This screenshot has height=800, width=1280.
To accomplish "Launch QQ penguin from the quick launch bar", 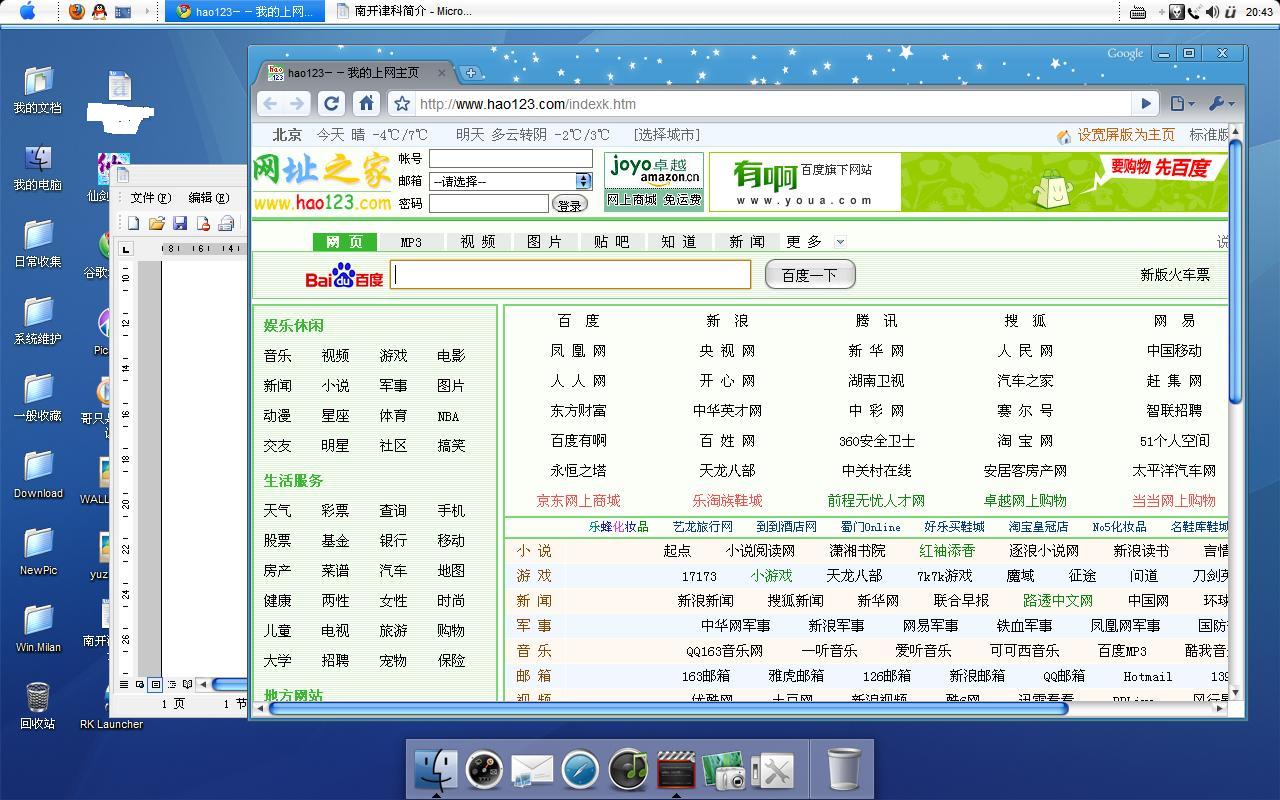I will click(99, 12).
